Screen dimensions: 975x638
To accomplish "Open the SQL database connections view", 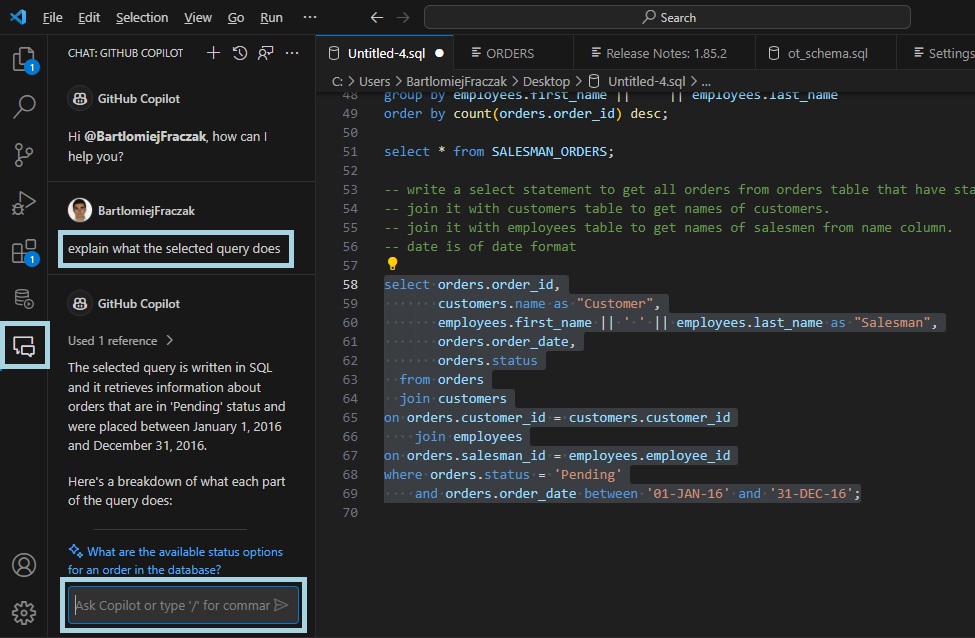I will tap(24, 298).
